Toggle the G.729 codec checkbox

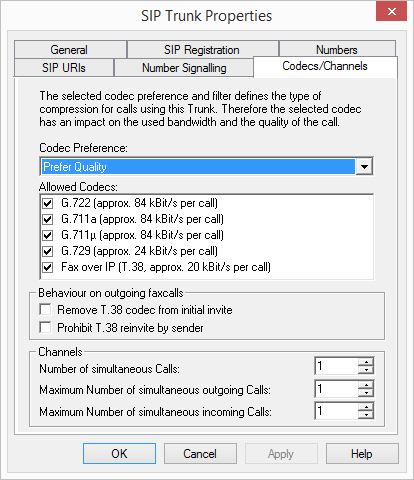coord(48,251)
